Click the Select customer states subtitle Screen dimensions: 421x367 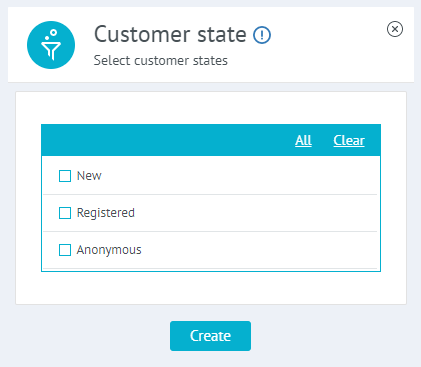(161, 61)
